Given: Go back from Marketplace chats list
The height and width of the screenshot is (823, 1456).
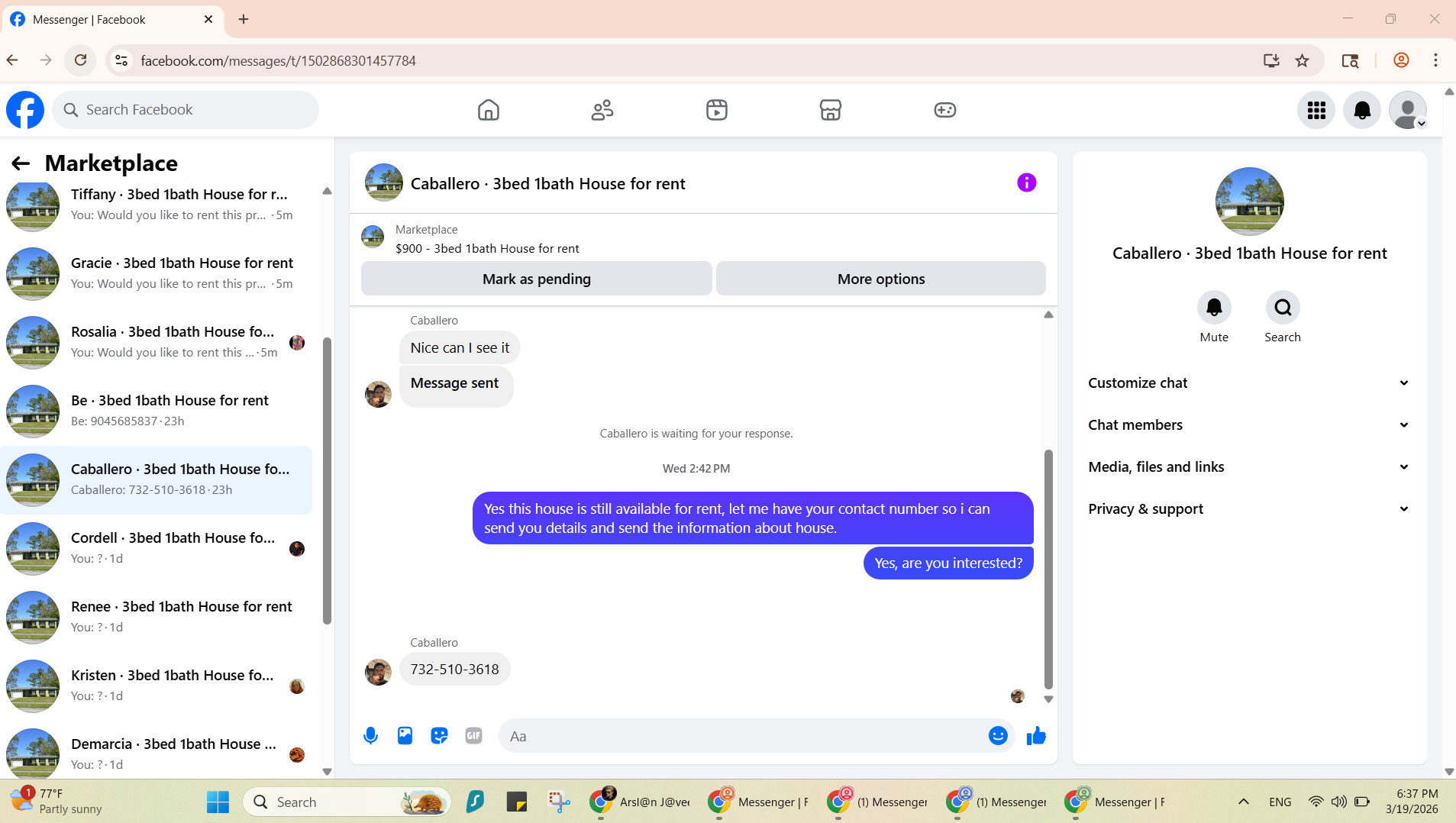Looking at the screenshot, I should click(x=21, y=163).
